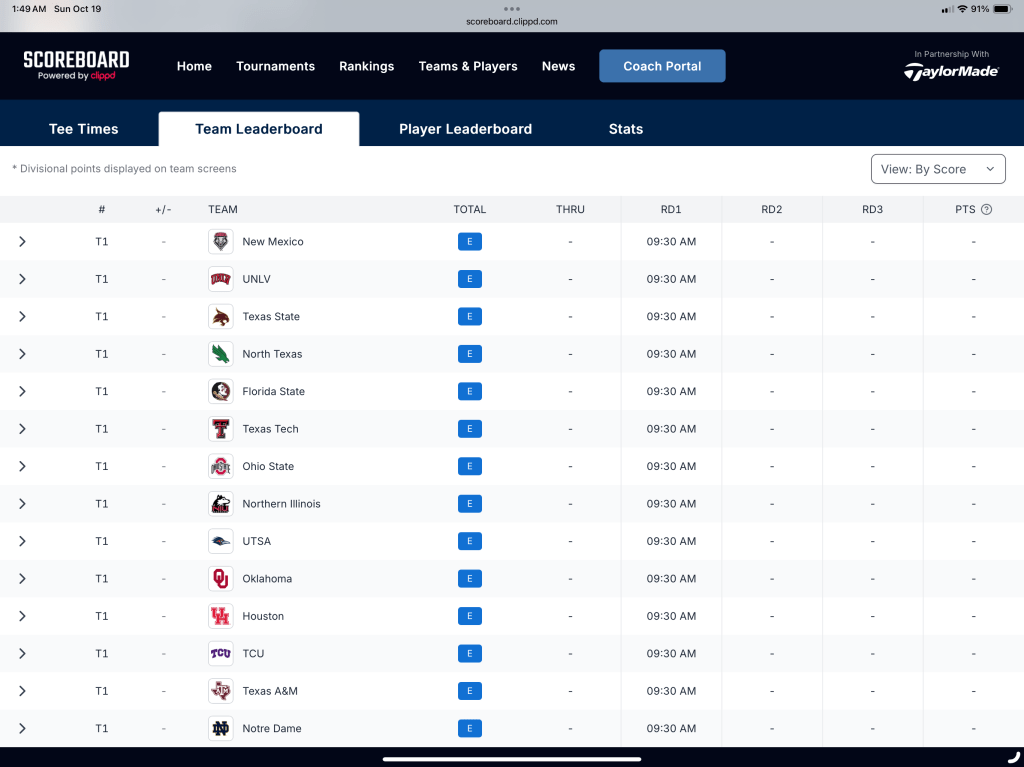This screenshot has width=1024, height=767.
Task: Expand the UNLV team row
Action: [22, 279]
